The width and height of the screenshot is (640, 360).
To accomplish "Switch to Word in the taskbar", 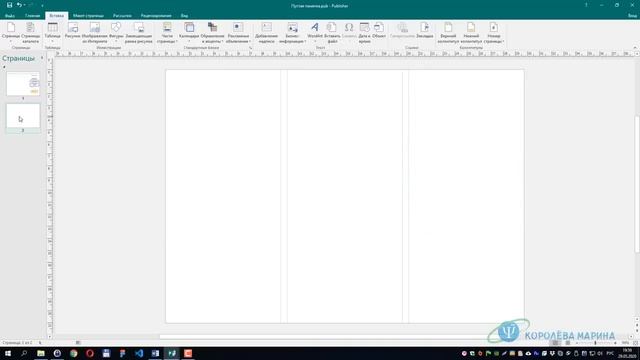I will click(x=155, y=353).
